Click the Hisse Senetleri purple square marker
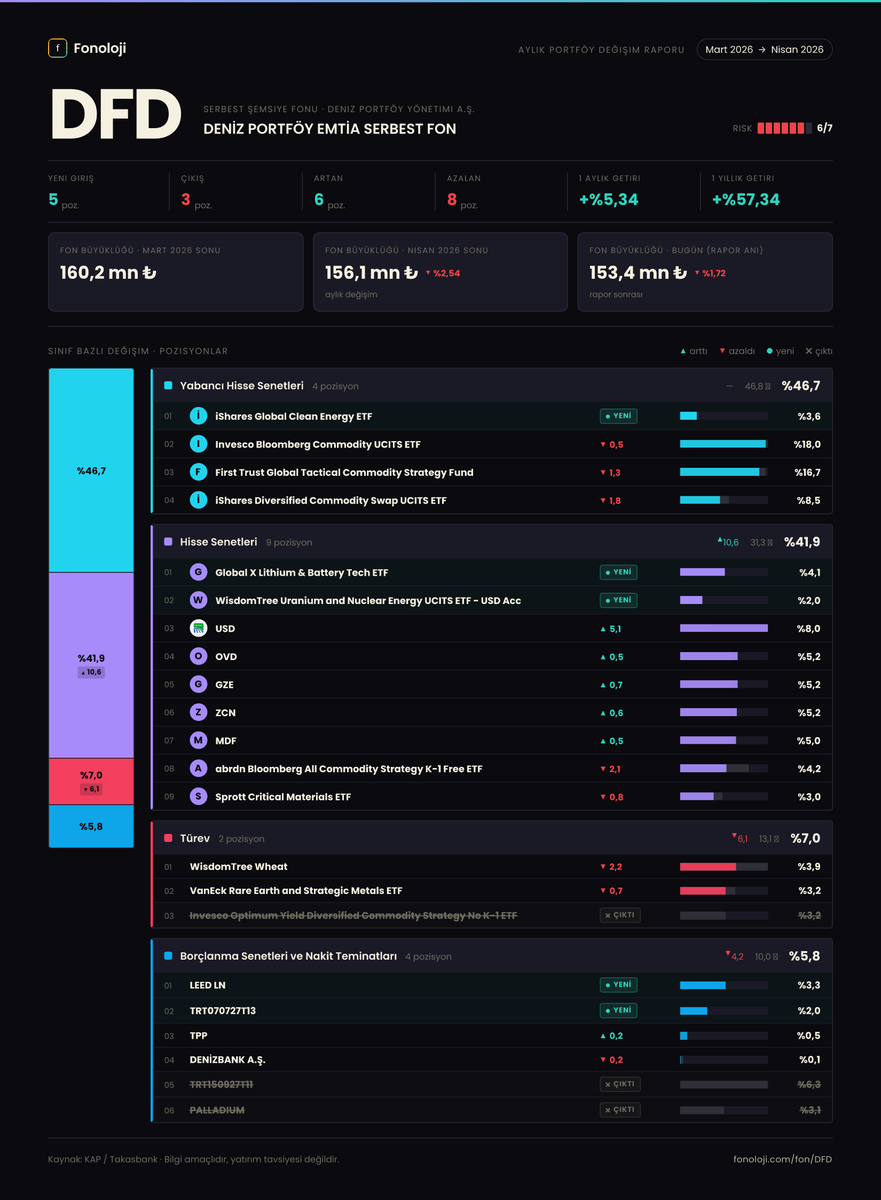The width and height of the screenshot is (881, 1200). (168, 541)
